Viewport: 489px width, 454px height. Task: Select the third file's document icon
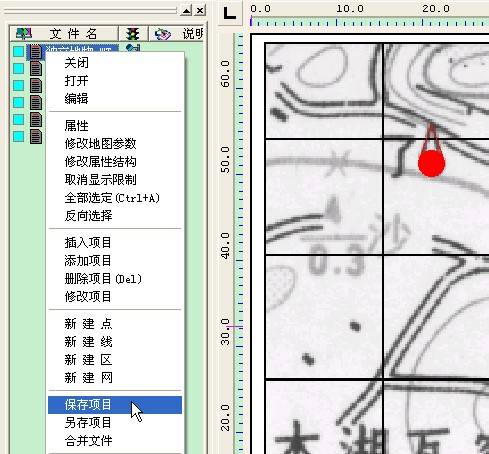click(x=36, y=85)
